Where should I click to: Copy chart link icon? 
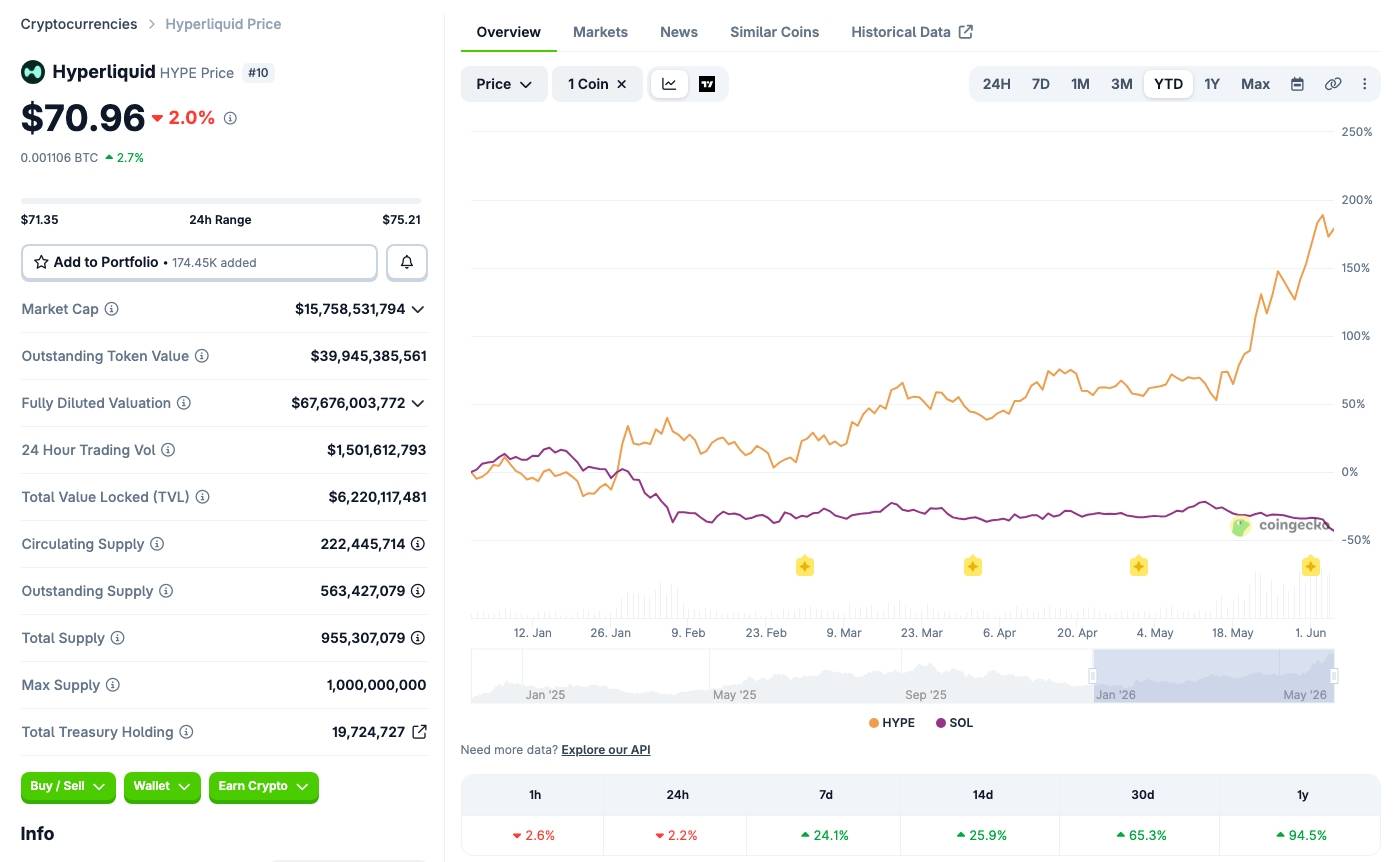[1332, 84]
